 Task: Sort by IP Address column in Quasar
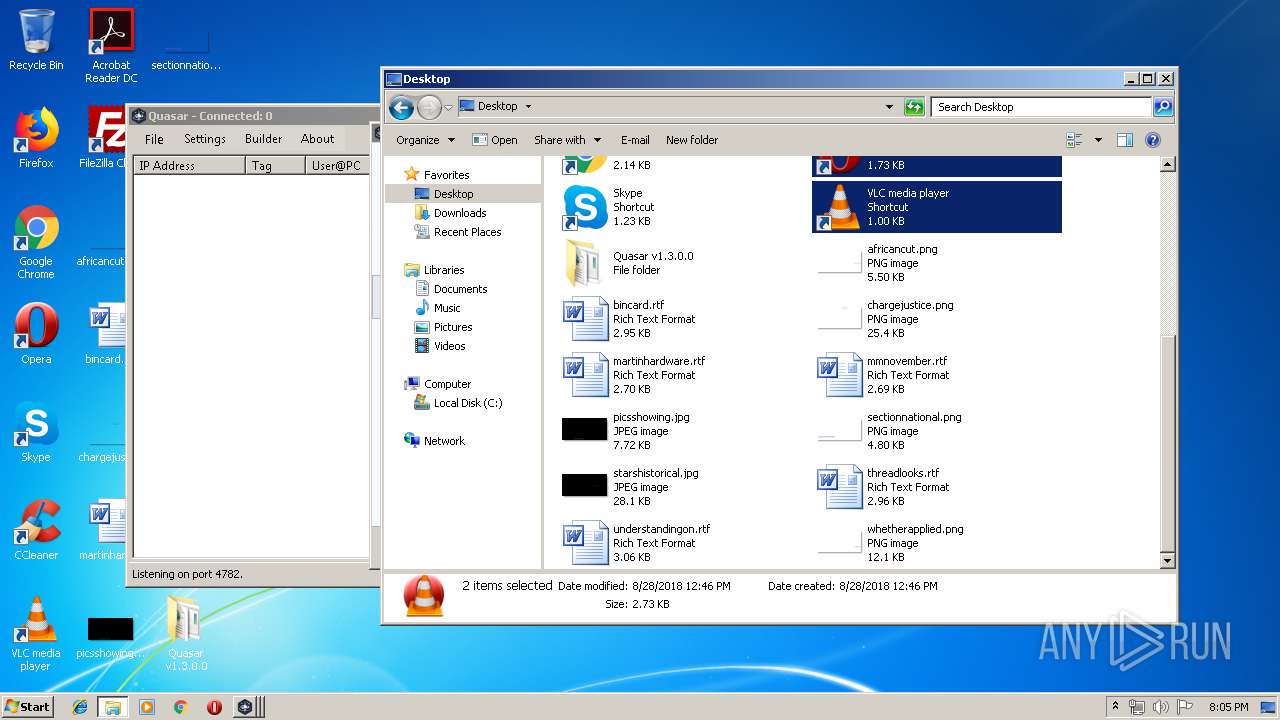click(x=190, y=166)
